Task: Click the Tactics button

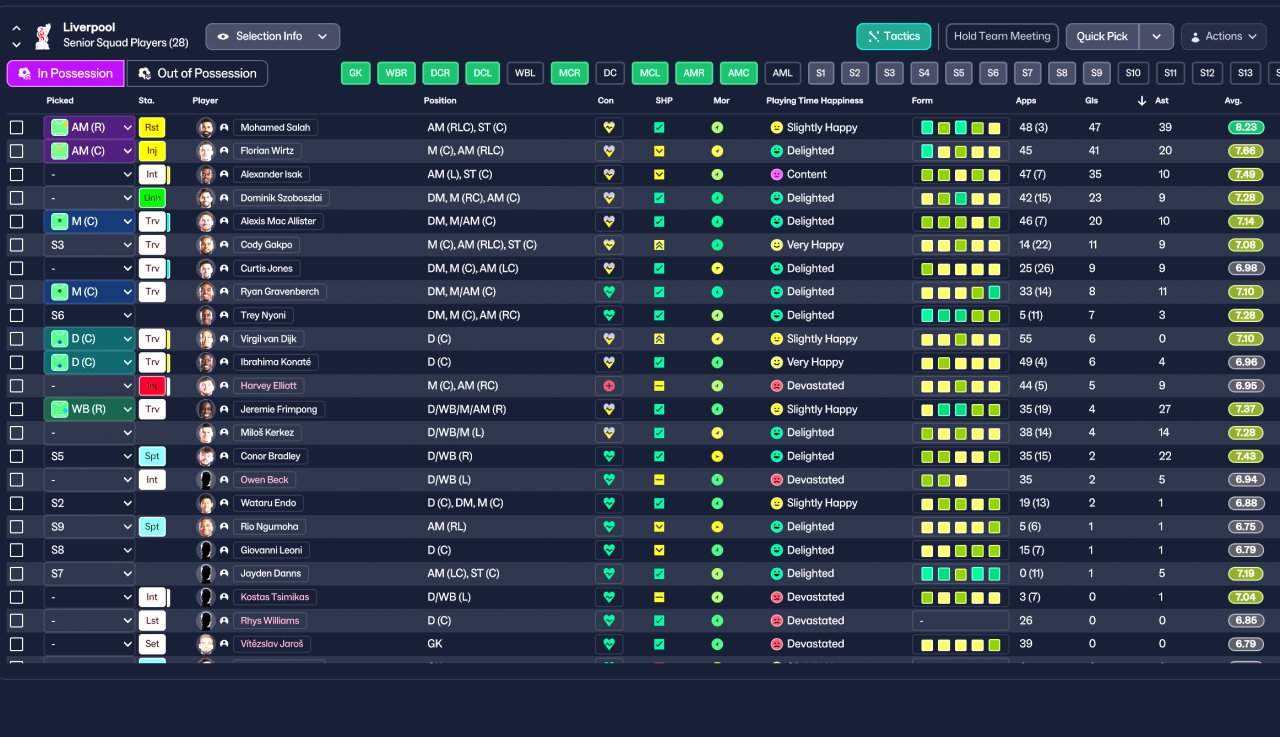Action: (894, 36)
